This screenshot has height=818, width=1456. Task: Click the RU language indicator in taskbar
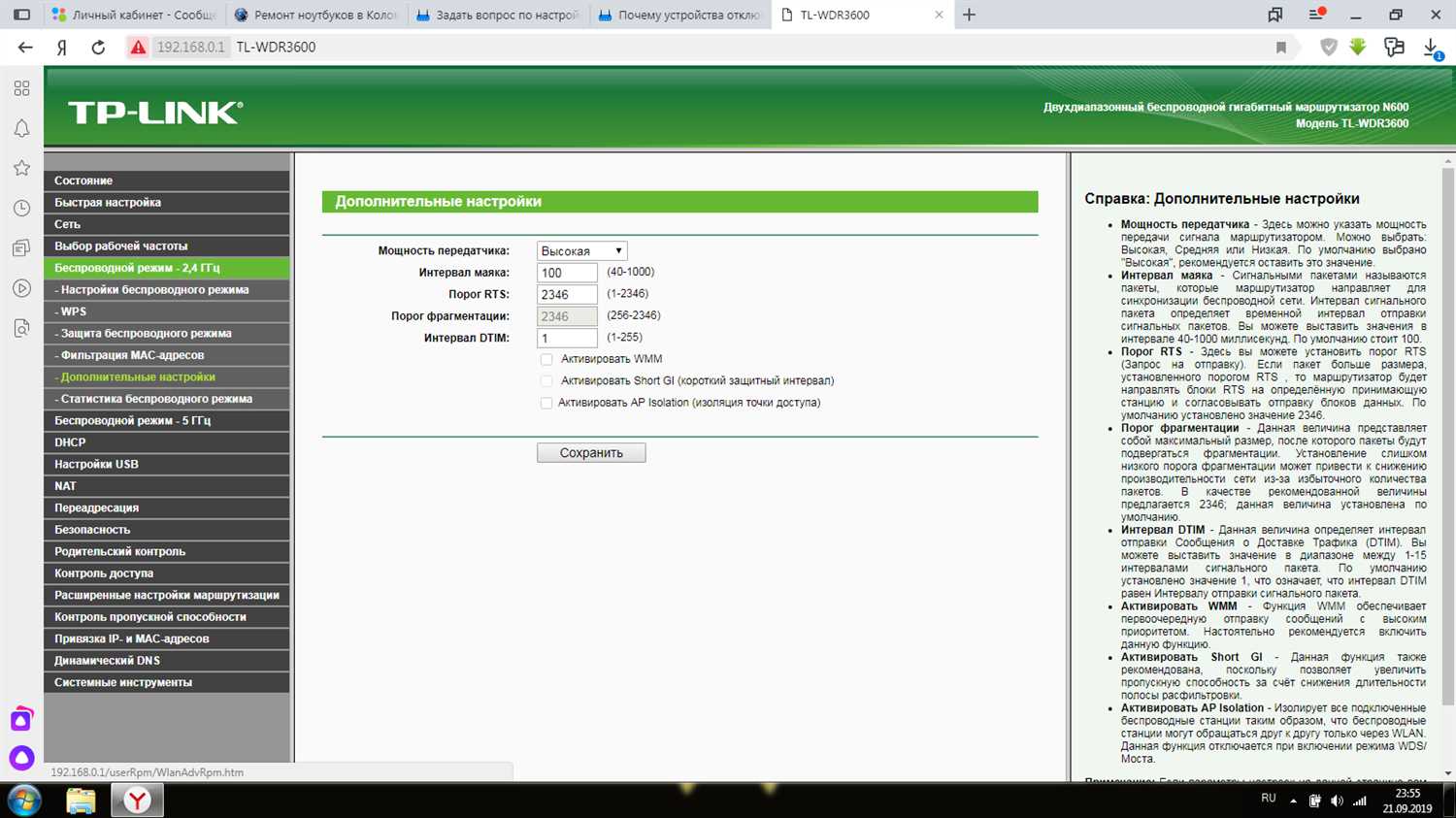coord(1269,799)
